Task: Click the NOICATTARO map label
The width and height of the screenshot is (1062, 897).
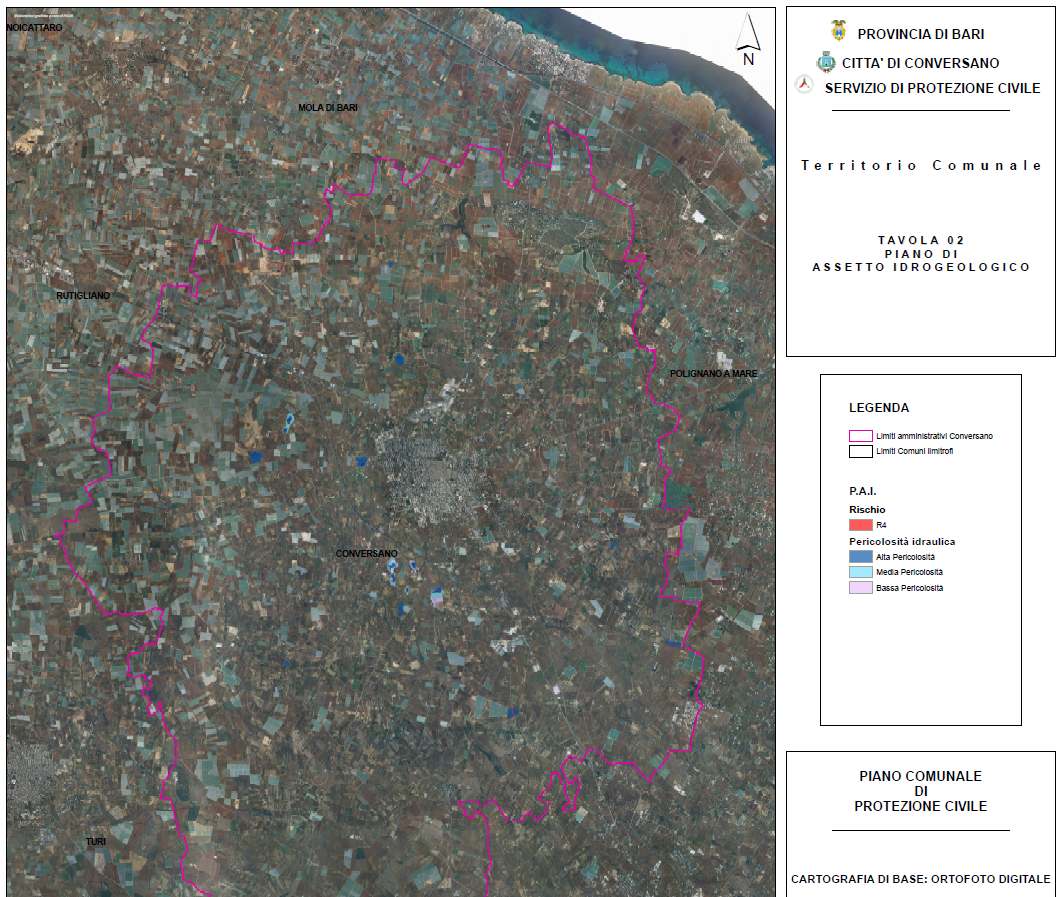Action: [x=35, y=28]
